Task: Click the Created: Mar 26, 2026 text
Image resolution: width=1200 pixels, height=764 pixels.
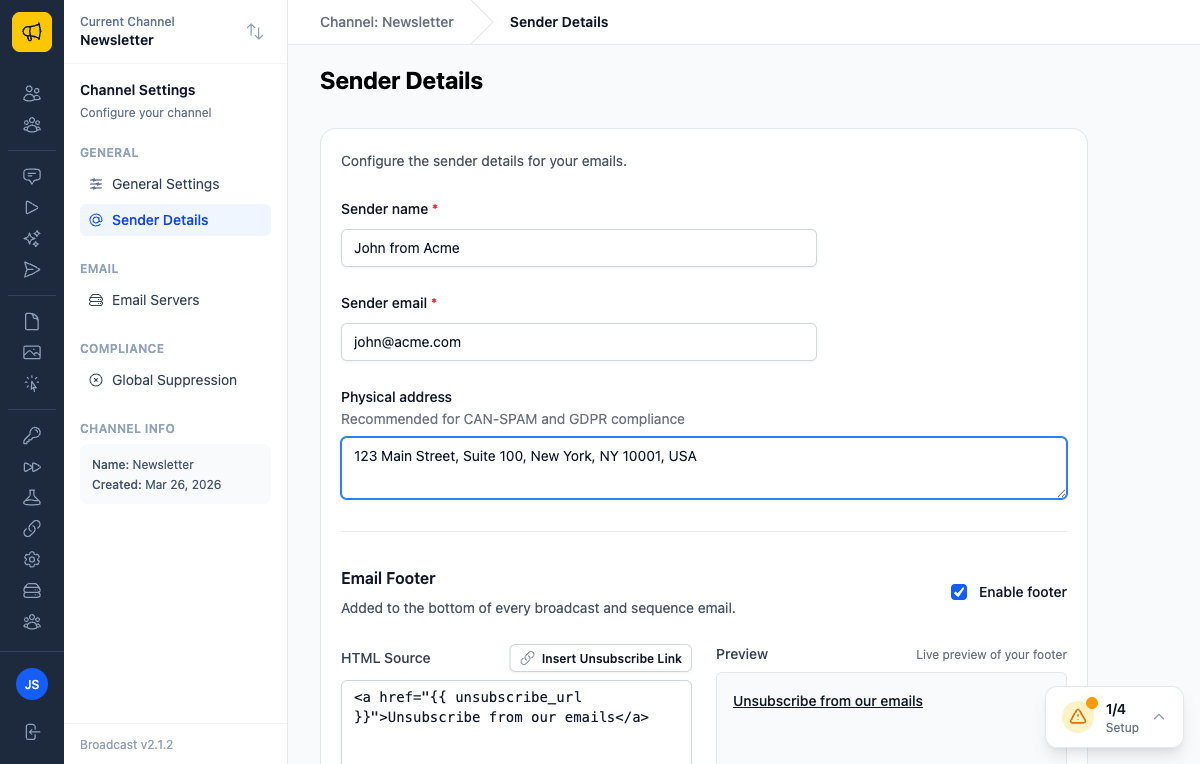Action: (x=157, y=485)
